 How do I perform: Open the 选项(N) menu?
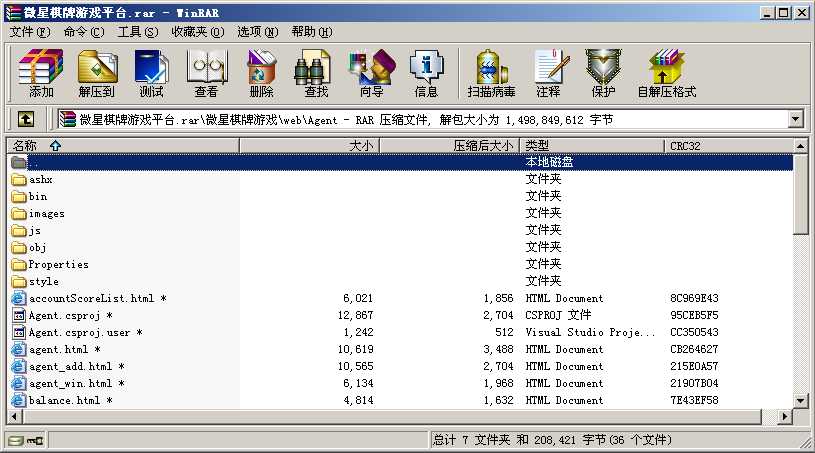click(x=258, y=32)
